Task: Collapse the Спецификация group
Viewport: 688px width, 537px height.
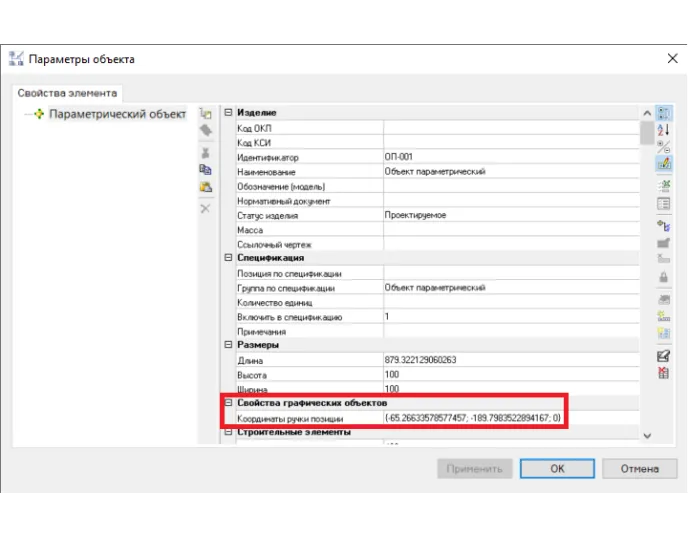Action: click(228, 258)
